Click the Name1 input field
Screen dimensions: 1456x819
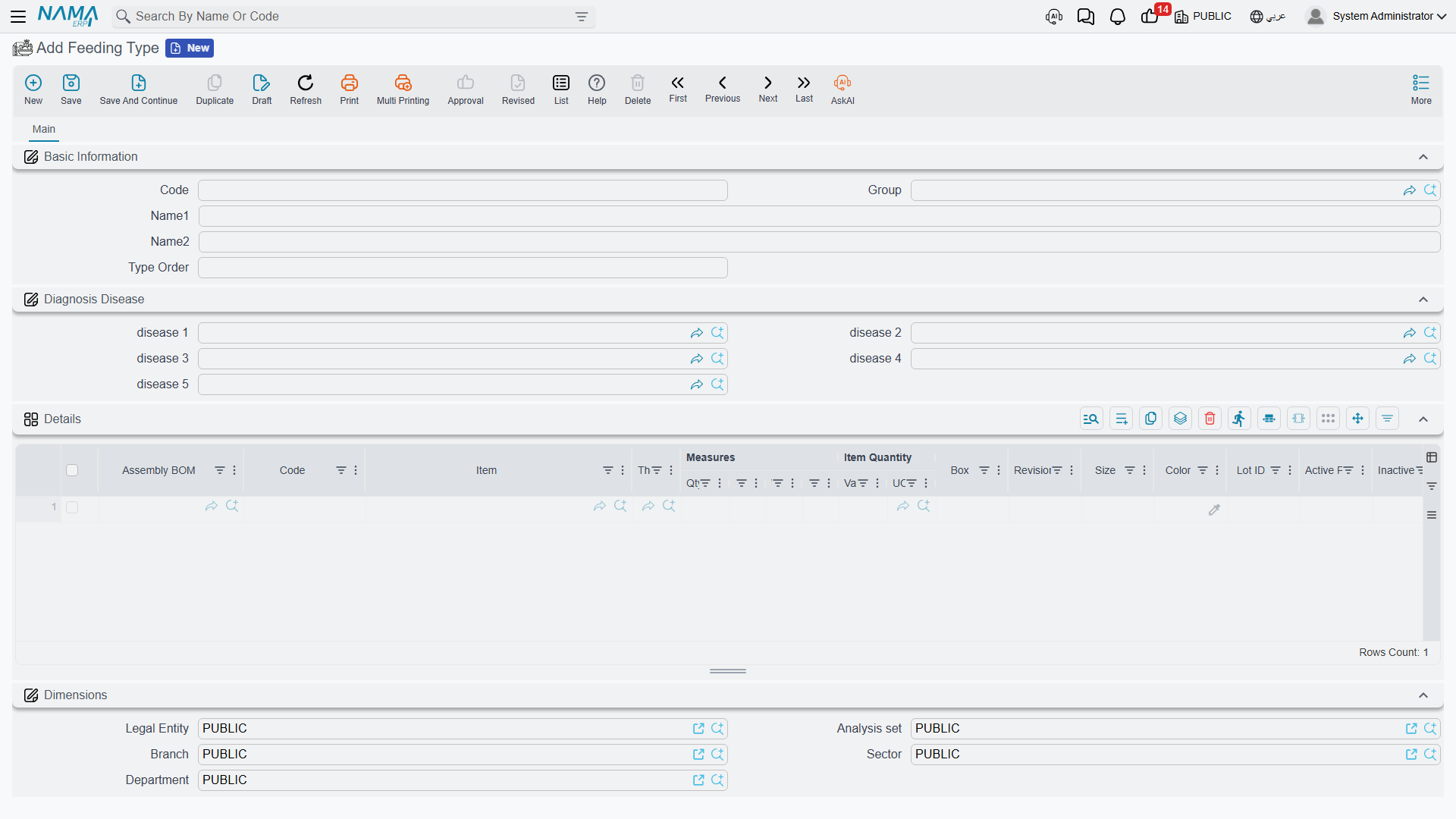[819, 216]
